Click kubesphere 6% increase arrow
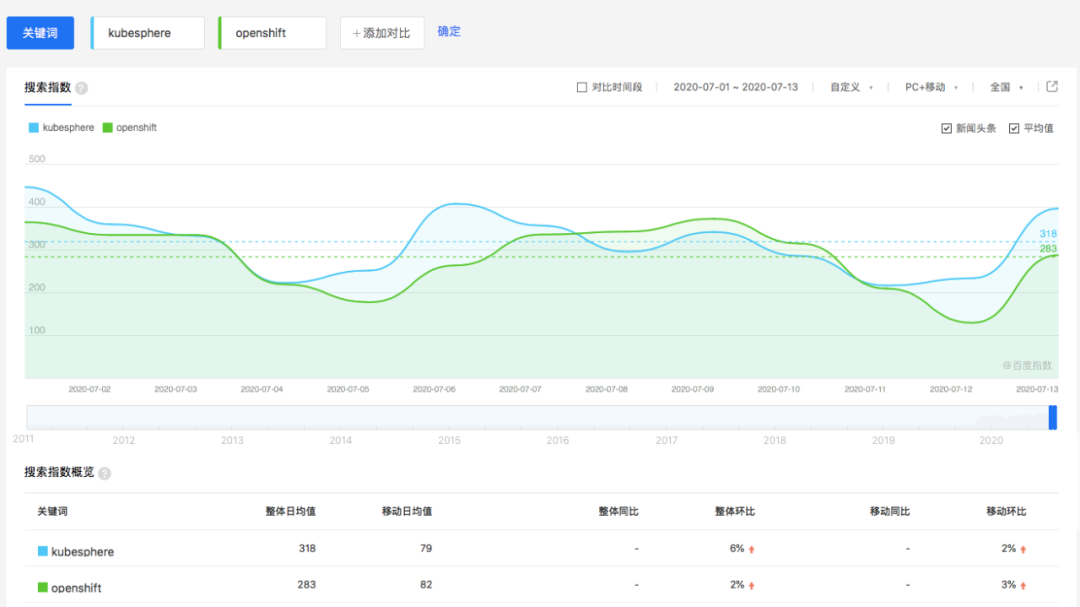Screen dimensions: 1080x607 tap(751, 550)
